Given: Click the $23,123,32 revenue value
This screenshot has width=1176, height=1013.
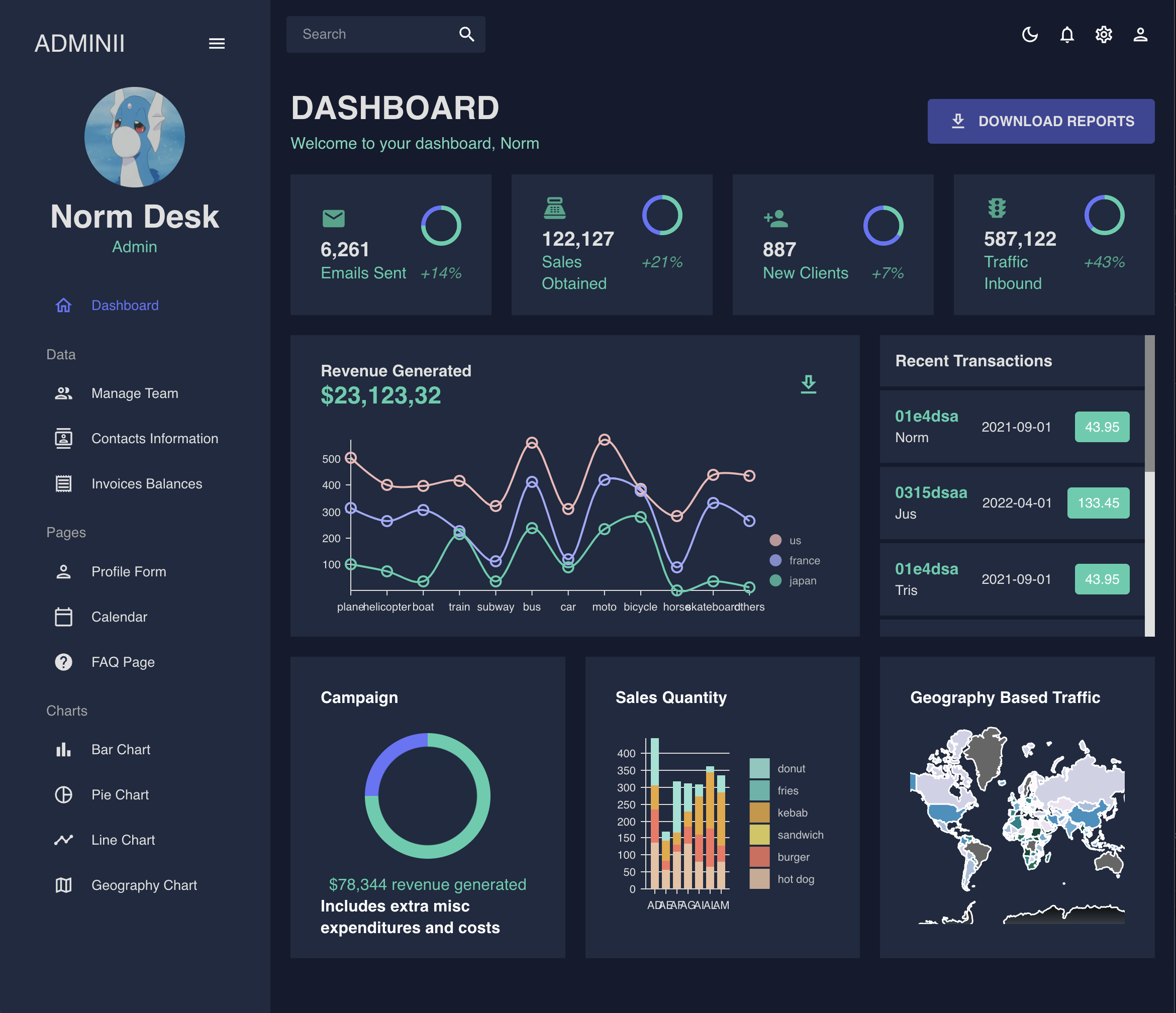Looking at the screenshot, I should tap(381, 395).
